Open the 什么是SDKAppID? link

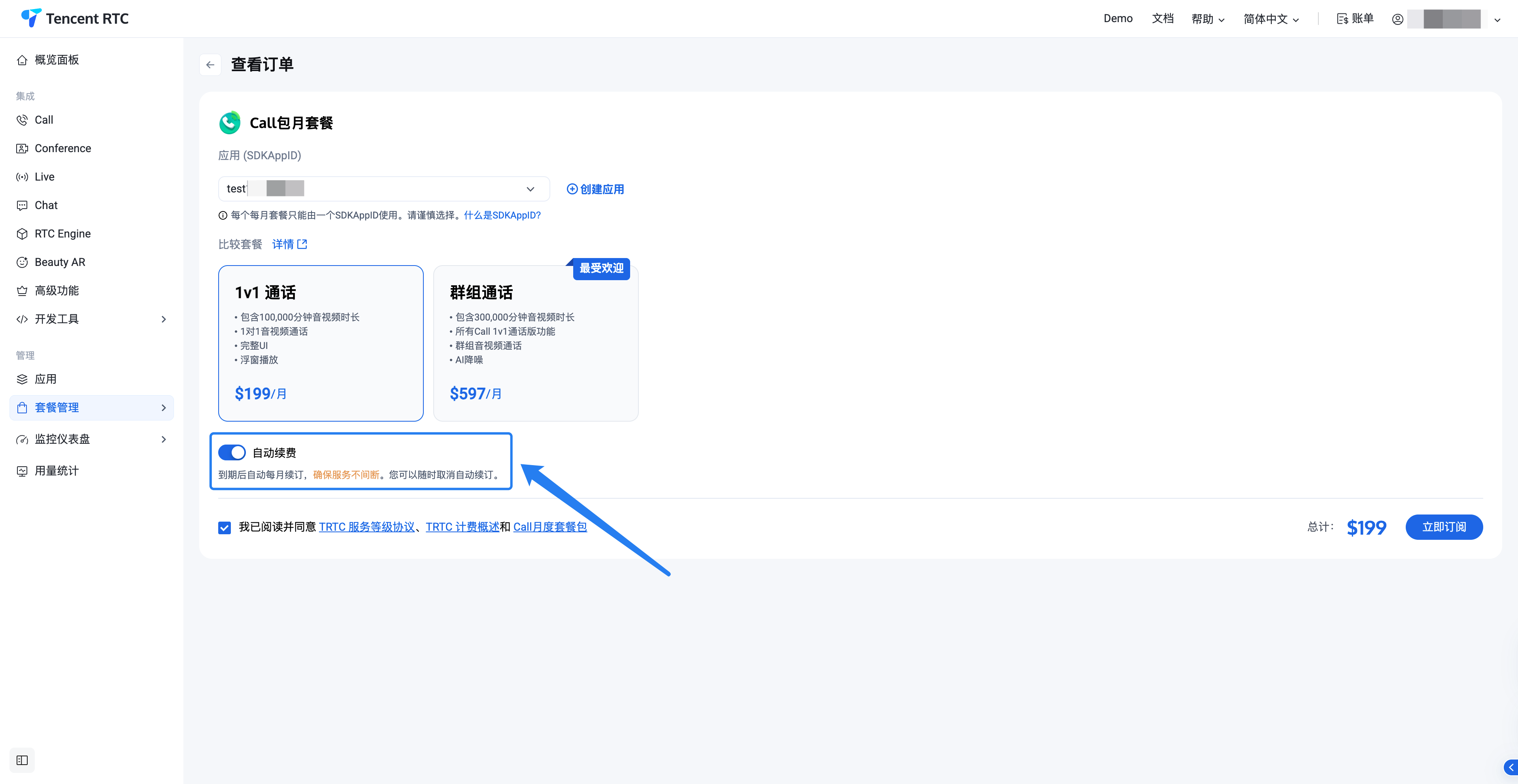[x=502, y=215]
